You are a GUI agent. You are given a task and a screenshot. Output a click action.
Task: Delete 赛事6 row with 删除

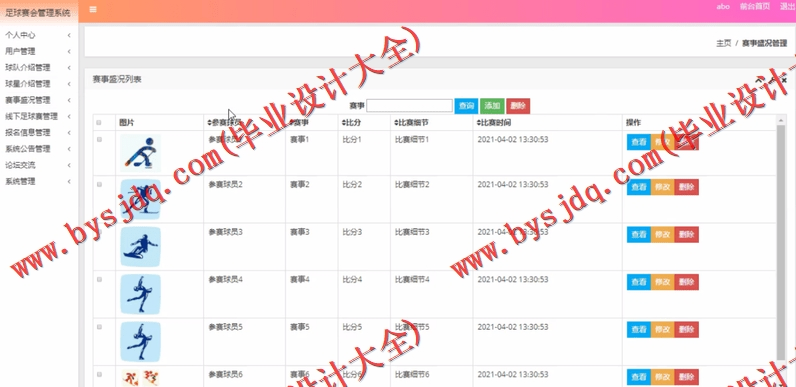click(686, 377)
